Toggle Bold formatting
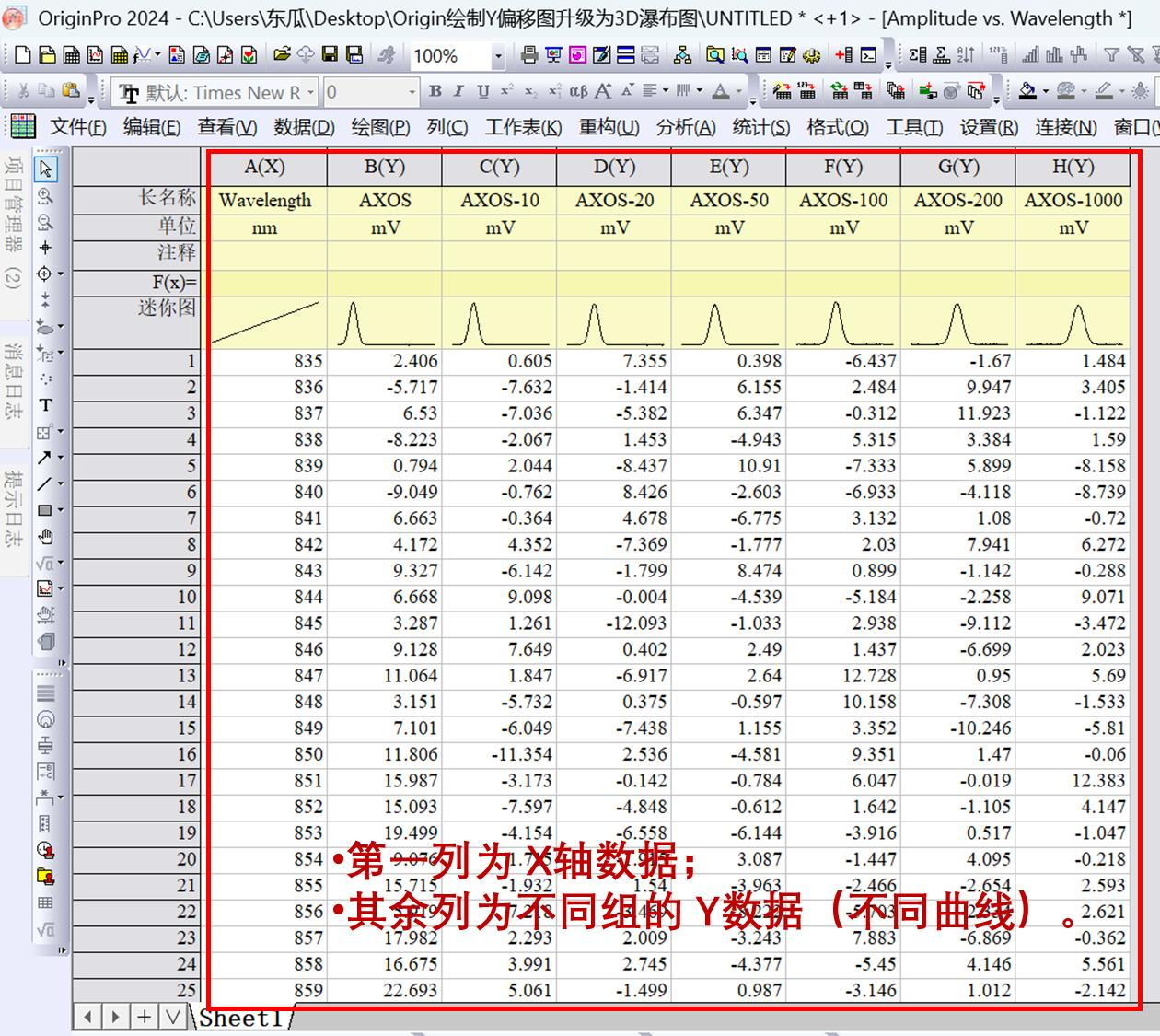The height and width of the screenshot is (1036, 1160). point(435,91)
